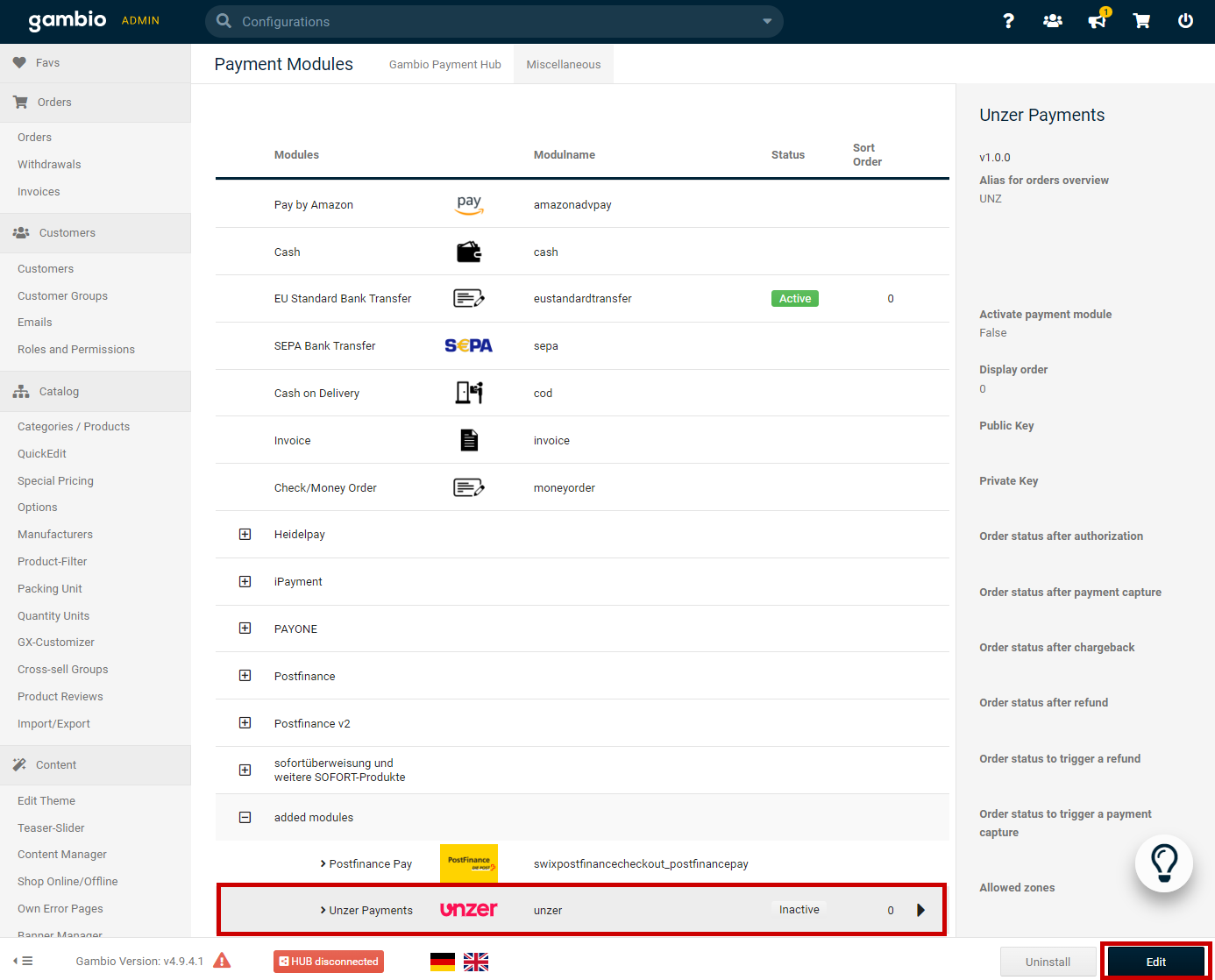Viewport: 1215px width, 980px height.
Task: Open Customer Groups in the sidebar
Action: (x=62, y=296)
